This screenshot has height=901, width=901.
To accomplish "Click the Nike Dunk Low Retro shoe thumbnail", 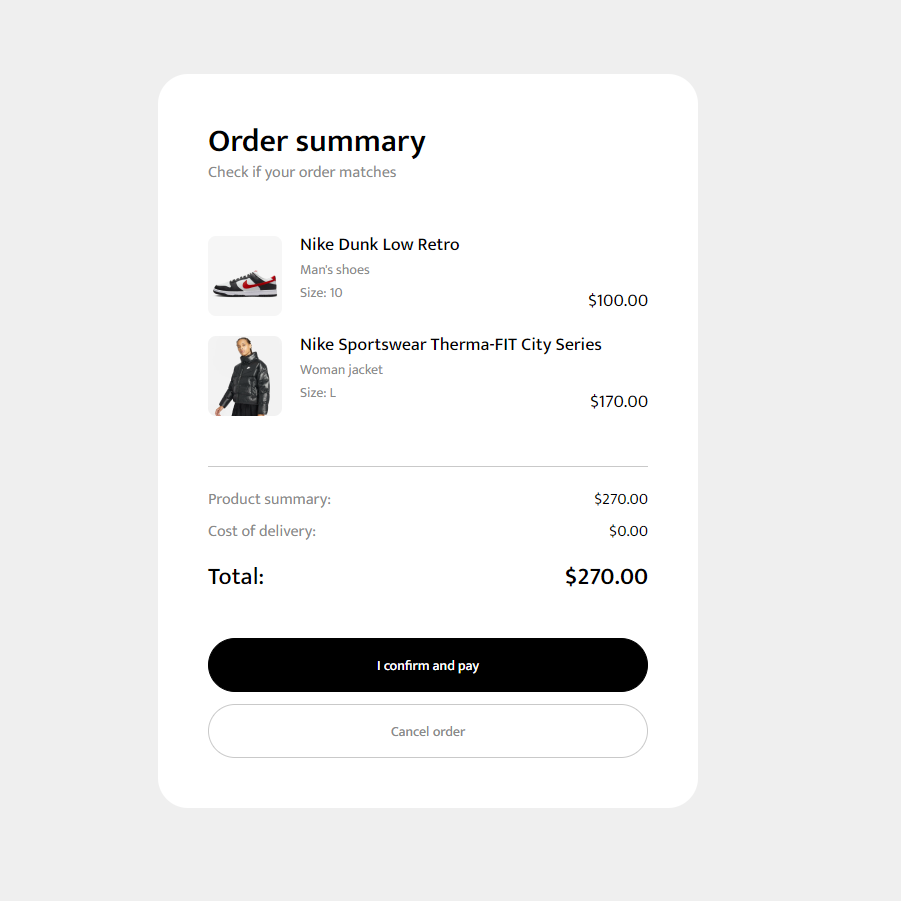I will 244,275.
